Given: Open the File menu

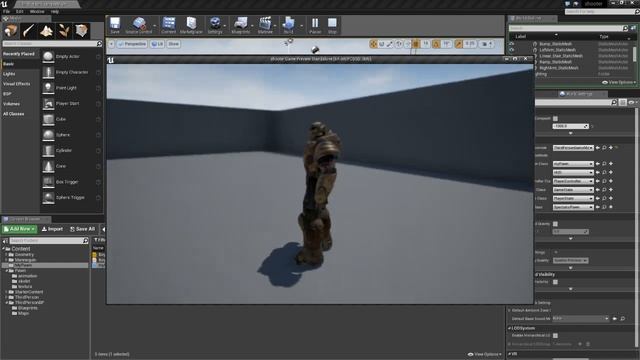Looking at the screenshot, I should tap(7, 11).
